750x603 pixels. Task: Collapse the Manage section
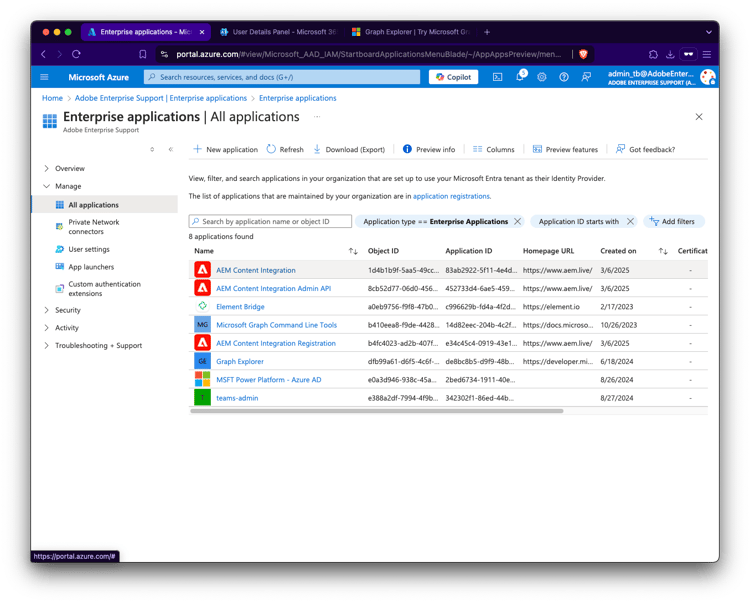(x=46, y=186)
